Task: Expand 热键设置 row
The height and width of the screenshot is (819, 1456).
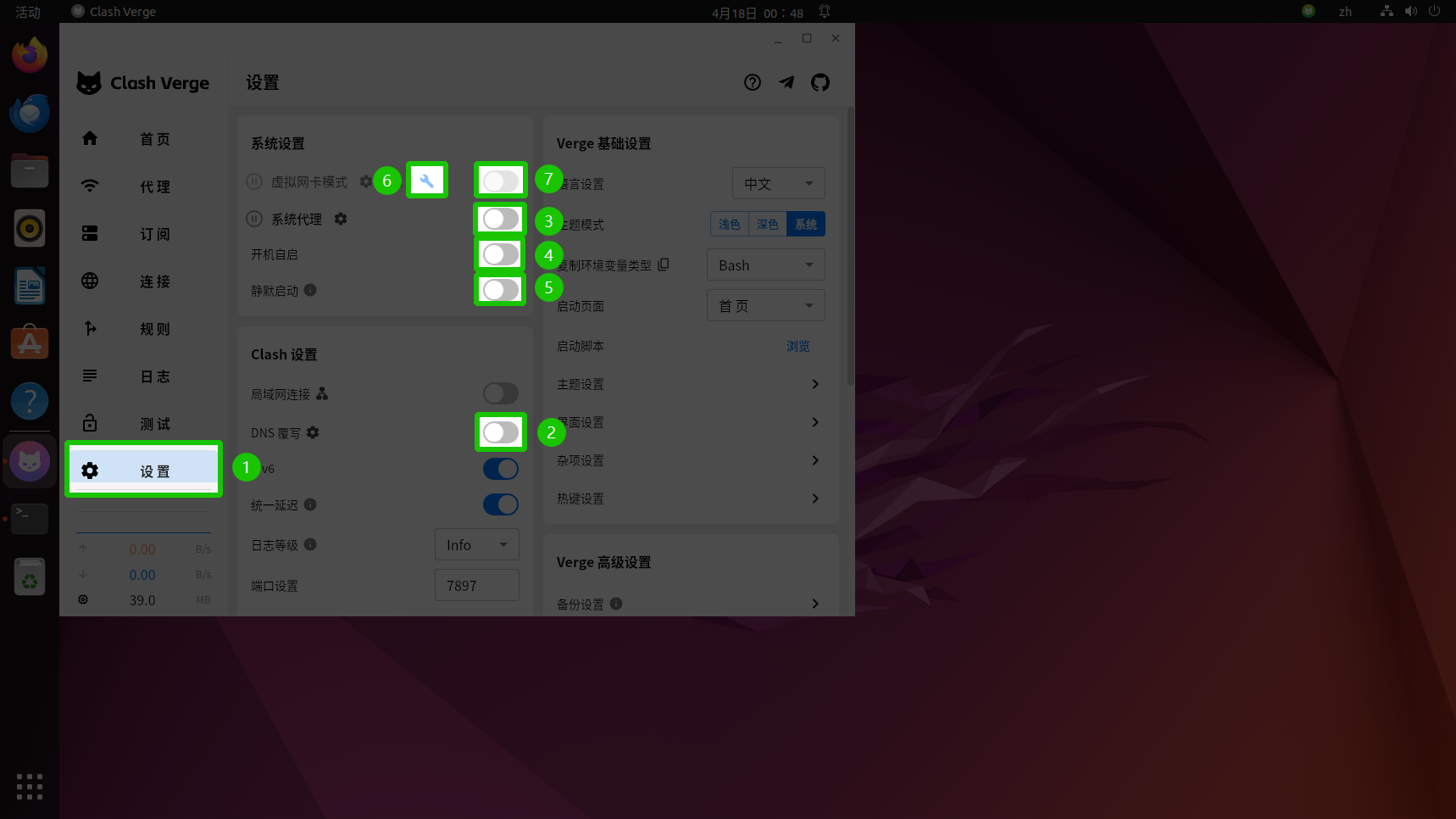Action: (x=691, y=499)
